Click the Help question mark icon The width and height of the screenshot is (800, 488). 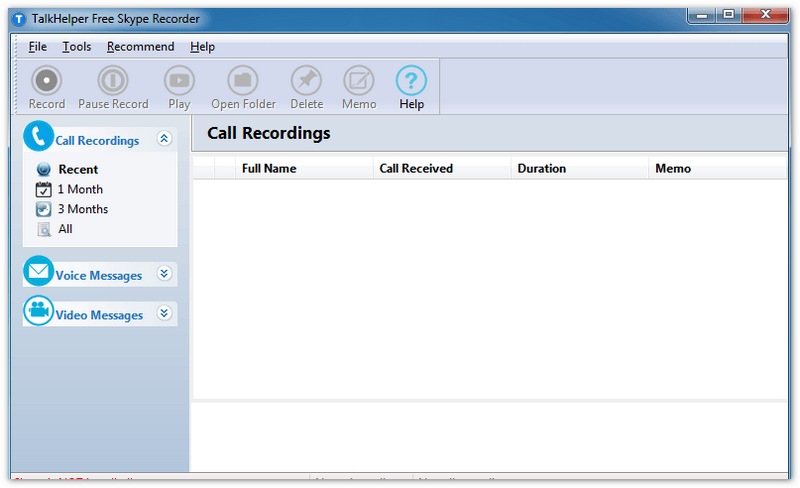point(411,80)
